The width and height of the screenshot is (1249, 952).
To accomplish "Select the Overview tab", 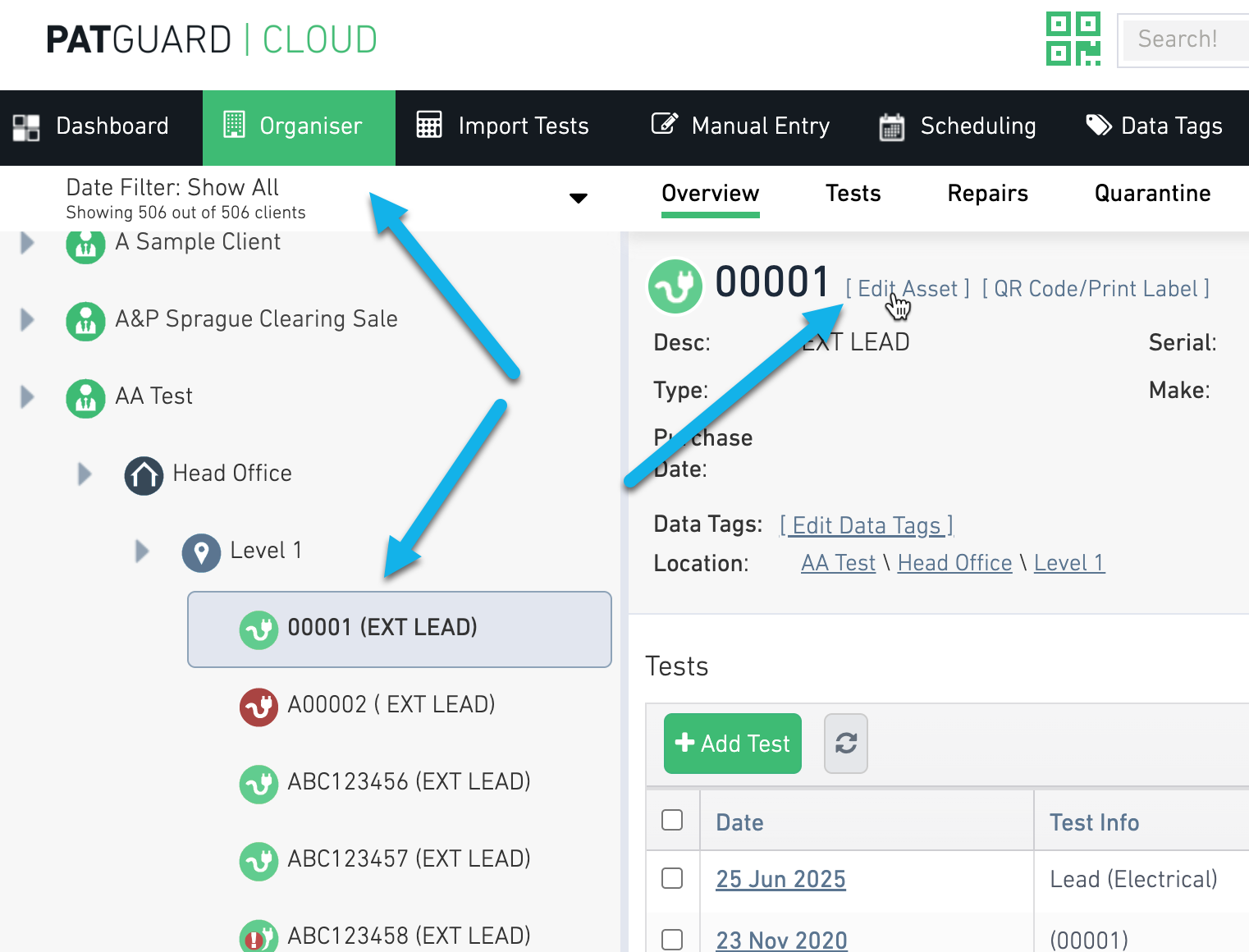I will pyautogui.click(x=710, y=193).
